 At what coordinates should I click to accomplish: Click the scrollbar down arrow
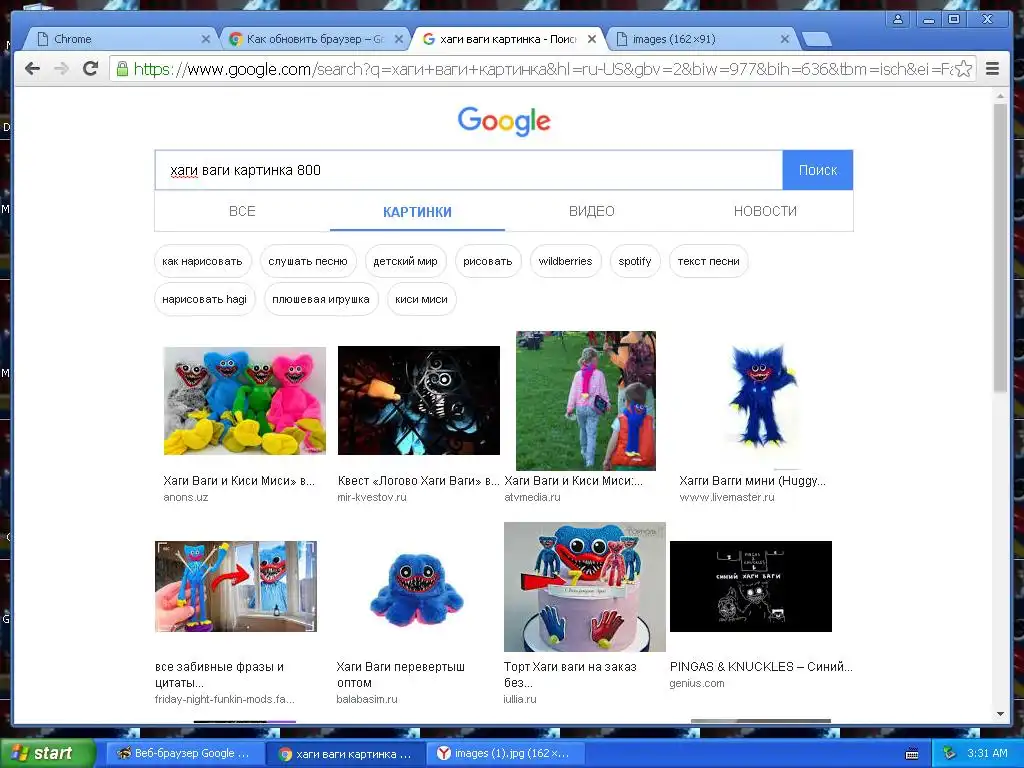[1000, 714]
